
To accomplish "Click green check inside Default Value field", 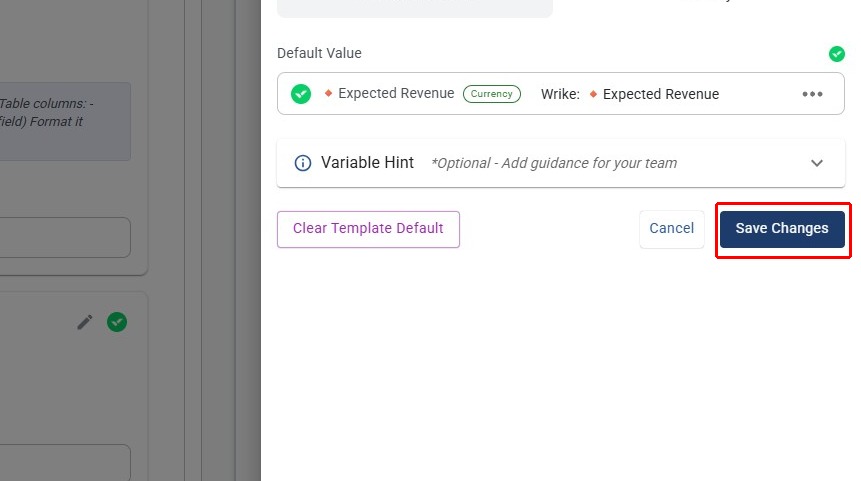I will click(x=301, y=94).
